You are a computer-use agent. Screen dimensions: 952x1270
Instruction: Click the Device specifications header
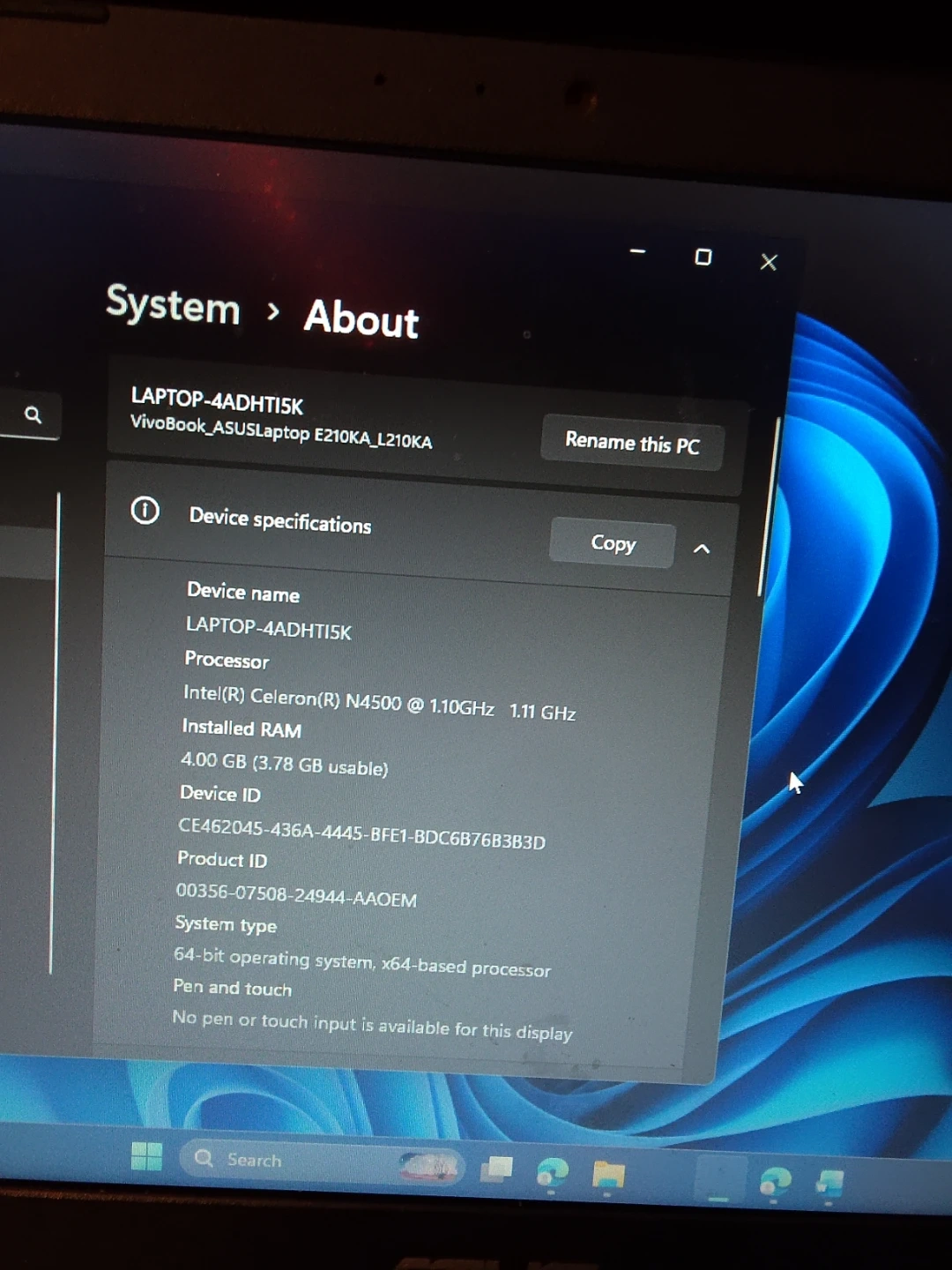coord(280,521)
